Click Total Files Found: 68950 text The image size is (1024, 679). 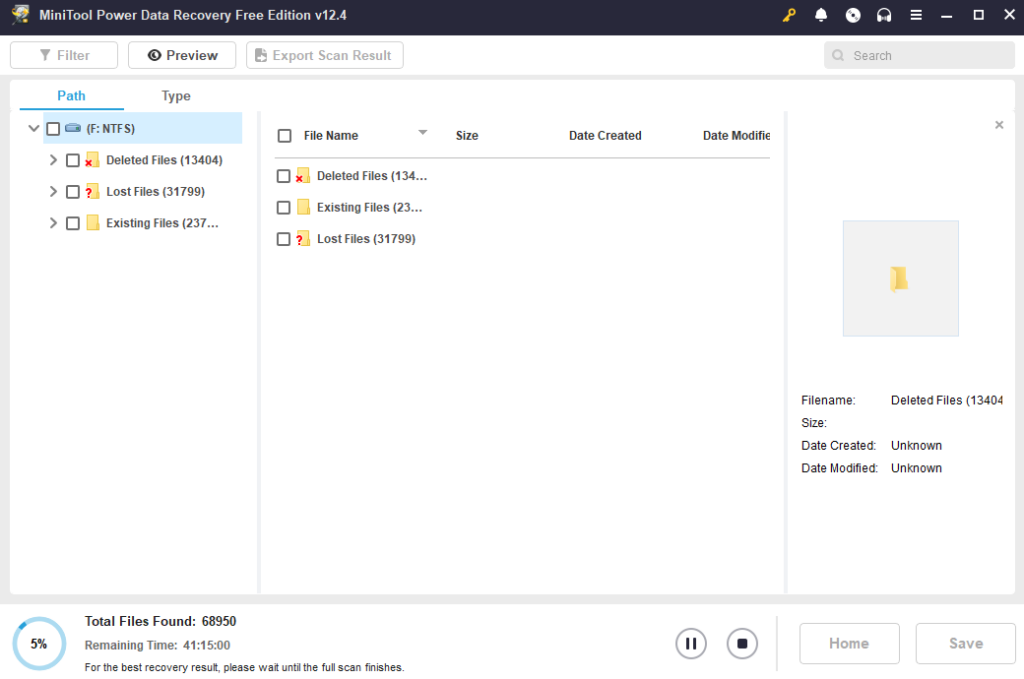click(160, 621)
